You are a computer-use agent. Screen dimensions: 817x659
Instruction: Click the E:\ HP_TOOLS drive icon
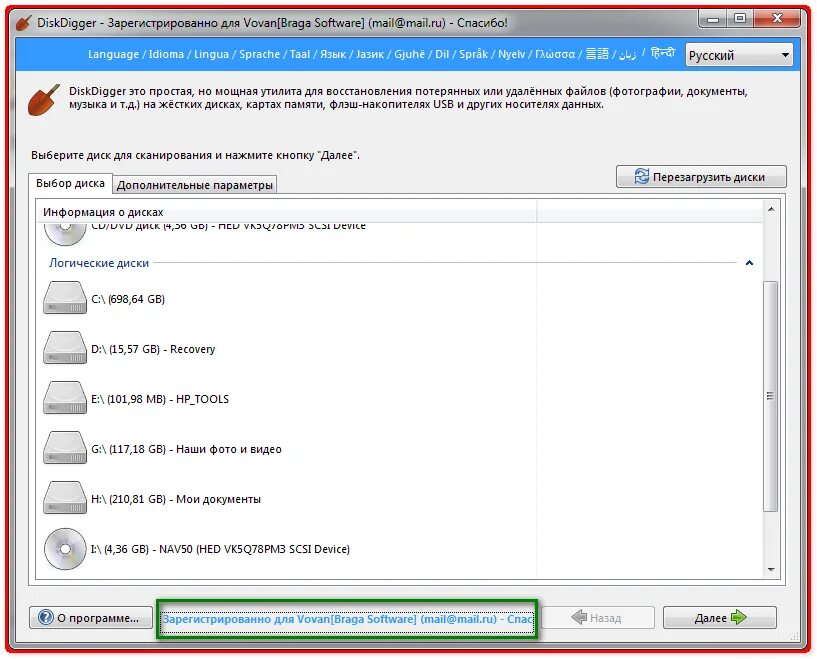point(65,398)
